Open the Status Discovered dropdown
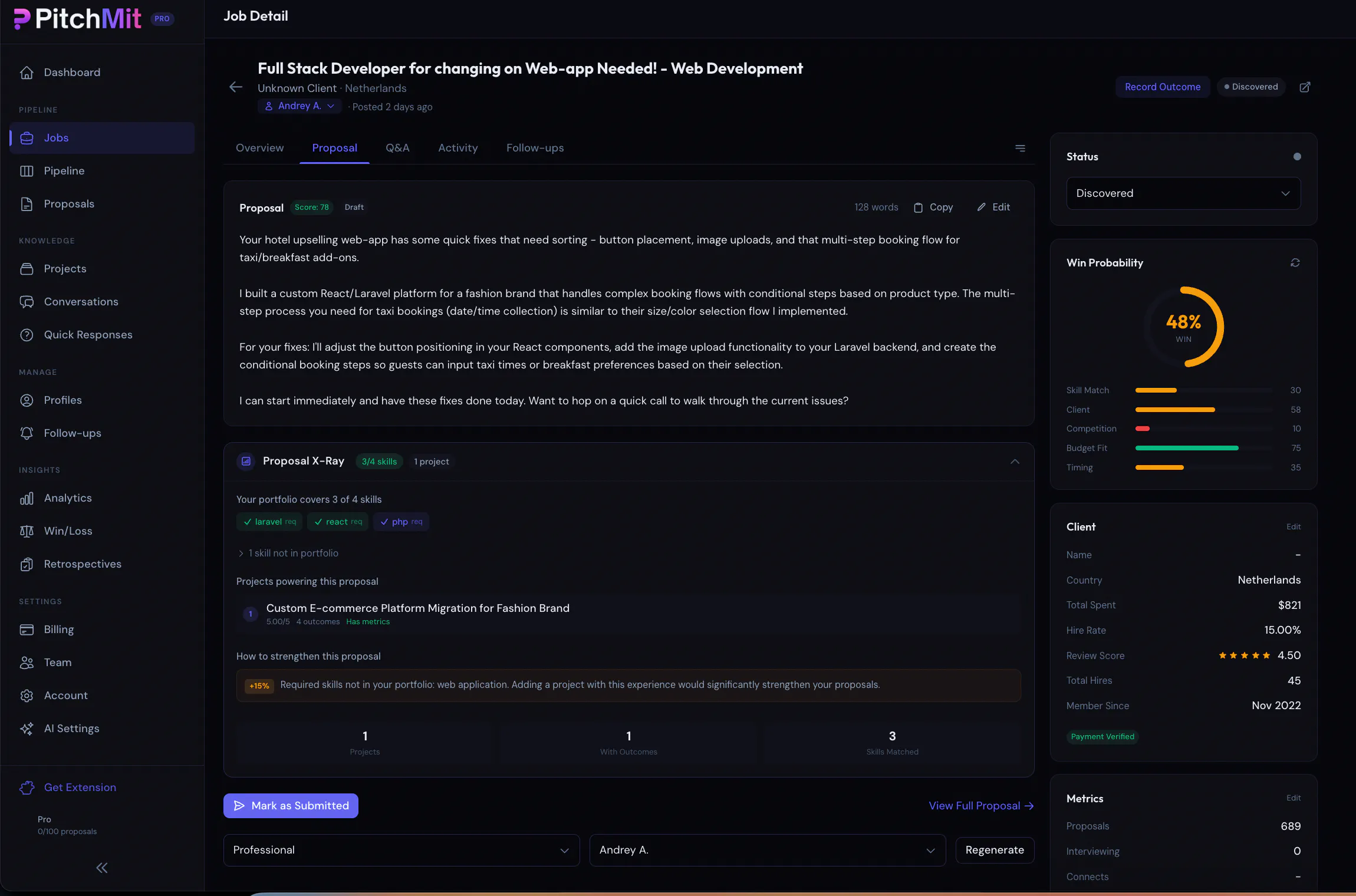Image resolution: width=1356 pixels, height=896 pixels. tap(1183, 193)
